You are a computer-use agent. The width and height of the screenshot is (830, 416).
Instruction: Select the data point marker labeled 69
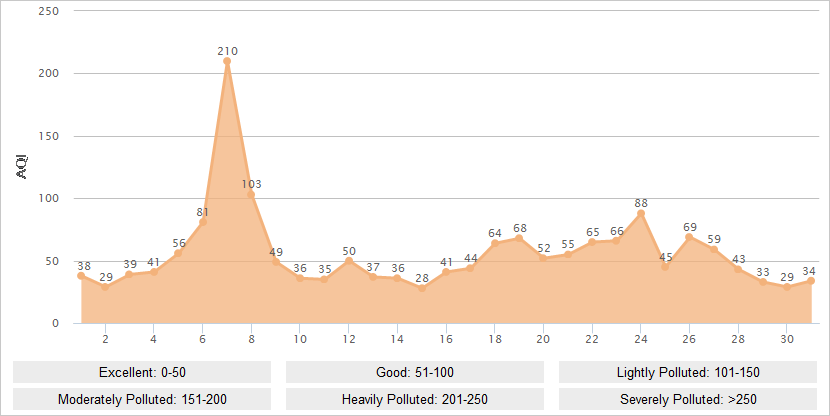pyautogui.click(x=689, y=237)
